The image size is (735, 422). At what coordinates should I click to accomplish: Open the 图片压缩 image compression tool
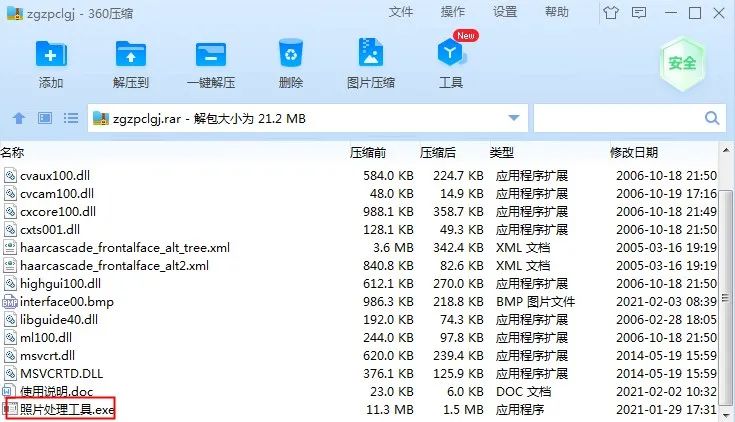click(x=369, y=62)
